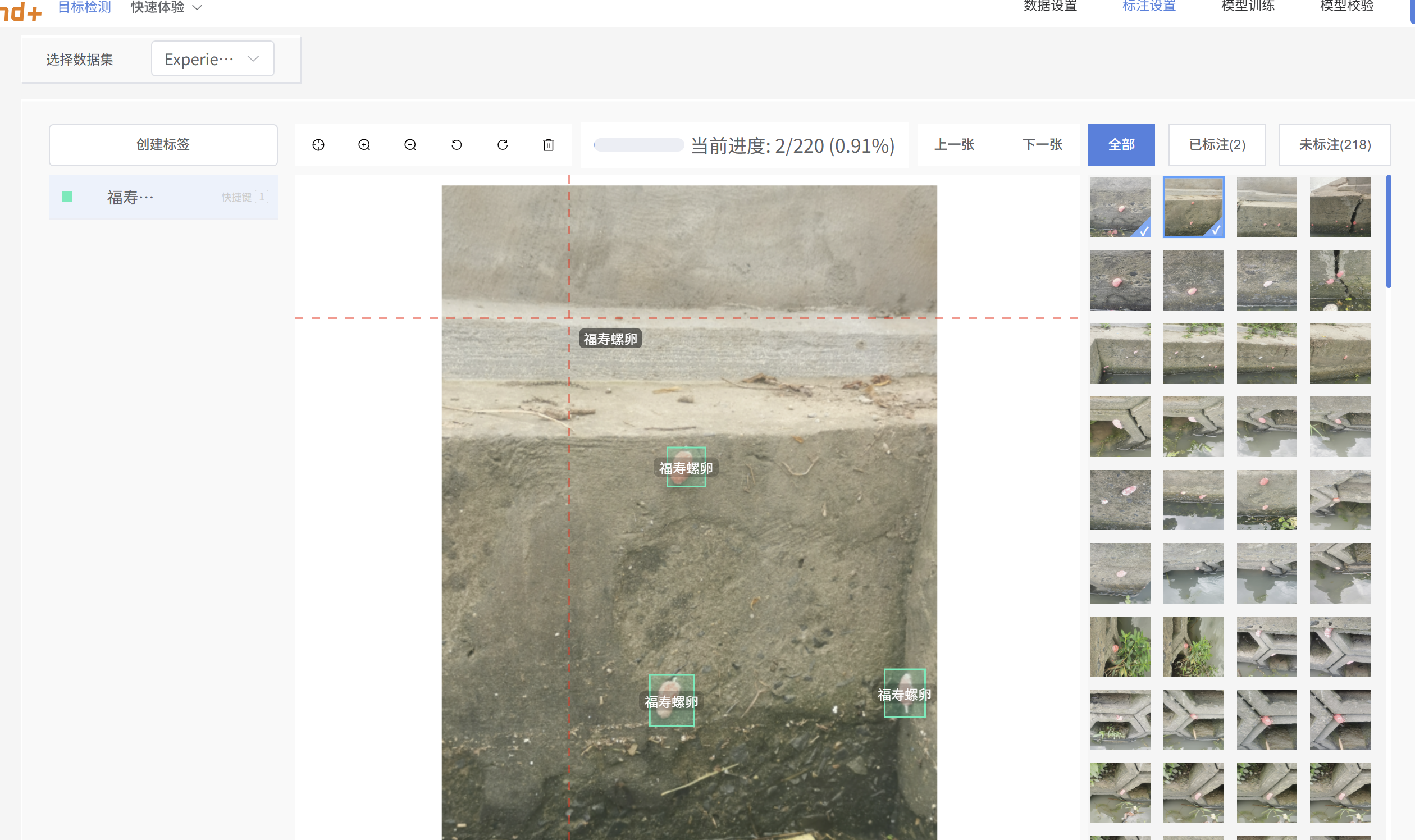Click the rotate clockwise icon
The image size is (1415, 840).
point(503,145)
